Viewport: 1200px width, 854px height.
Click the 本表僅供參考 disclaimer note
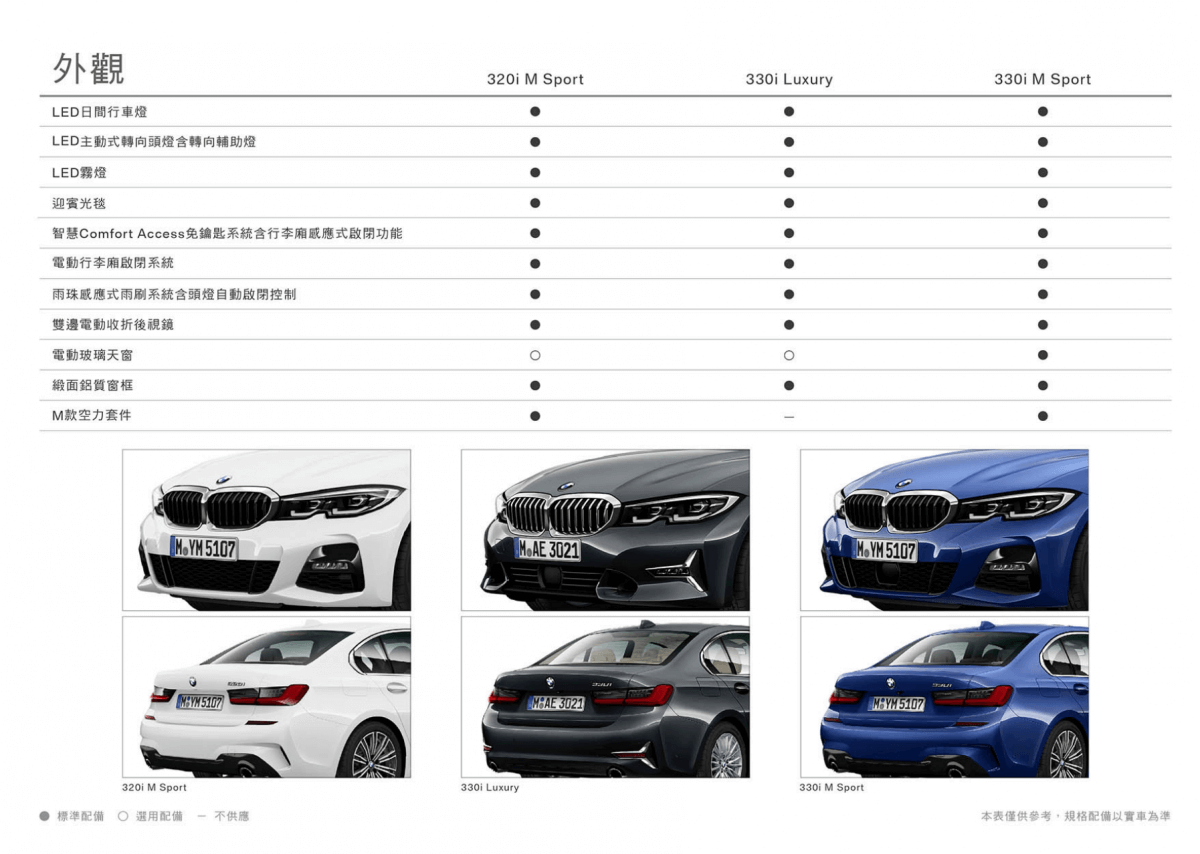click(1075, 817)
